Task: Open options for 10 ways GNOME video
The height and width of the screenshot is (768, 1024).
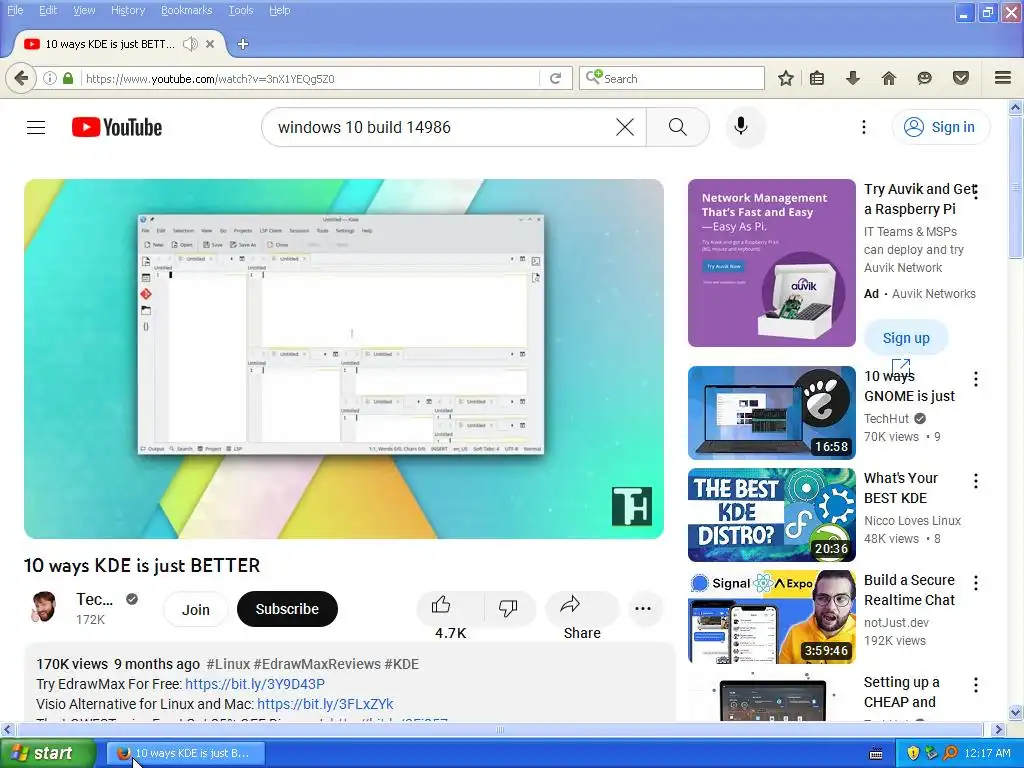Action: coord(975,379)
